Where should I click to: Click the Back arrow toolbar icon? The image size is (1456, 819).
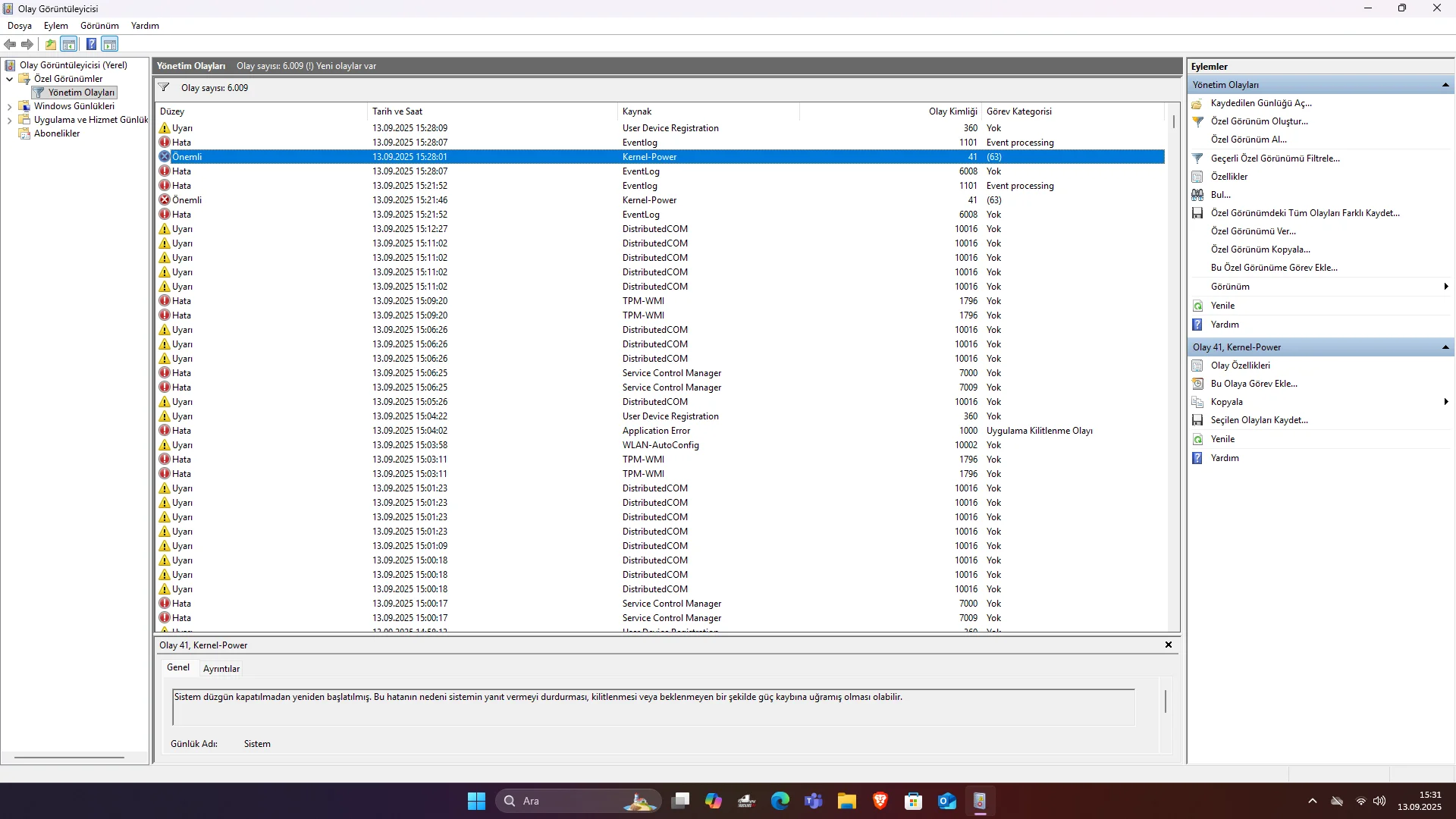coord(10,44)
